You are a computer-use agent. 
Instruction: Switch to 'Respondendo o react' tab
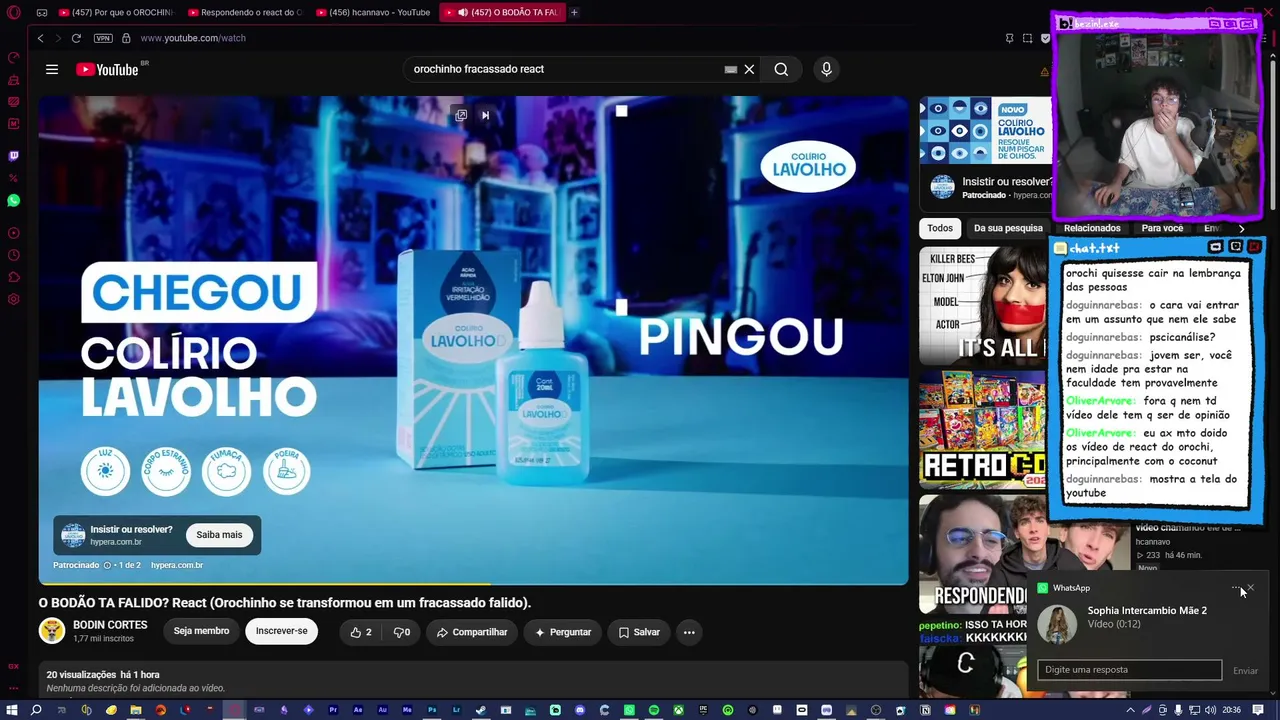pyautogui.click(x=244, y=12)
